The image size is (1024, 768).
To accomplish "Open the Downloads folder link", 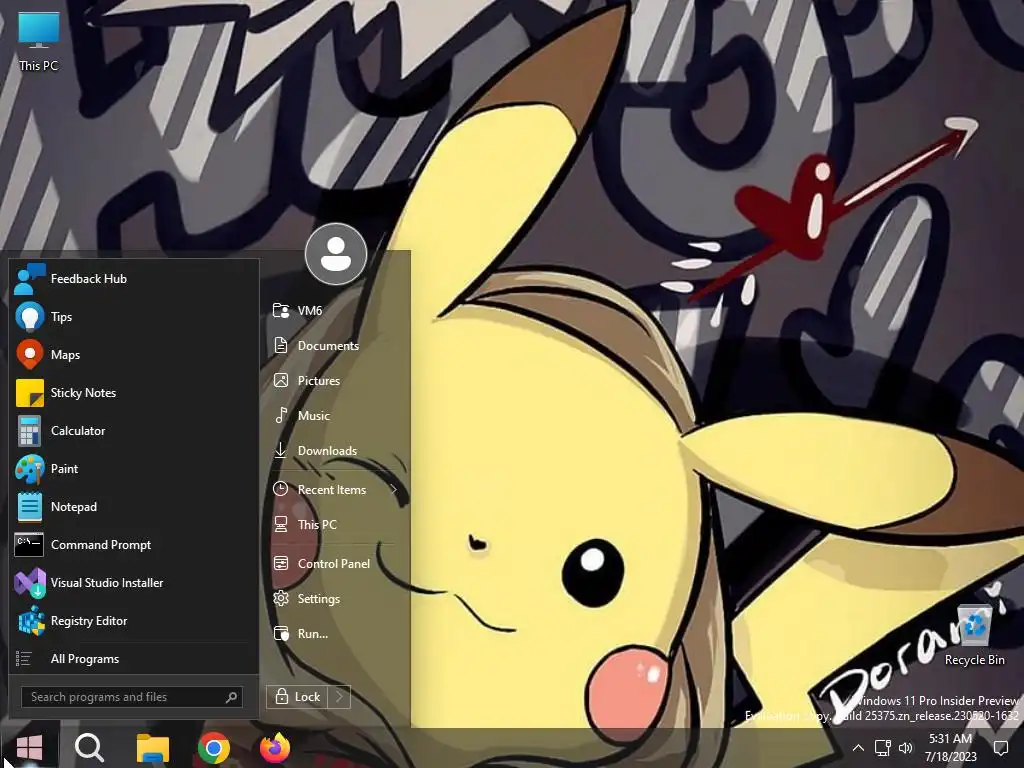I will coord(336,451).
